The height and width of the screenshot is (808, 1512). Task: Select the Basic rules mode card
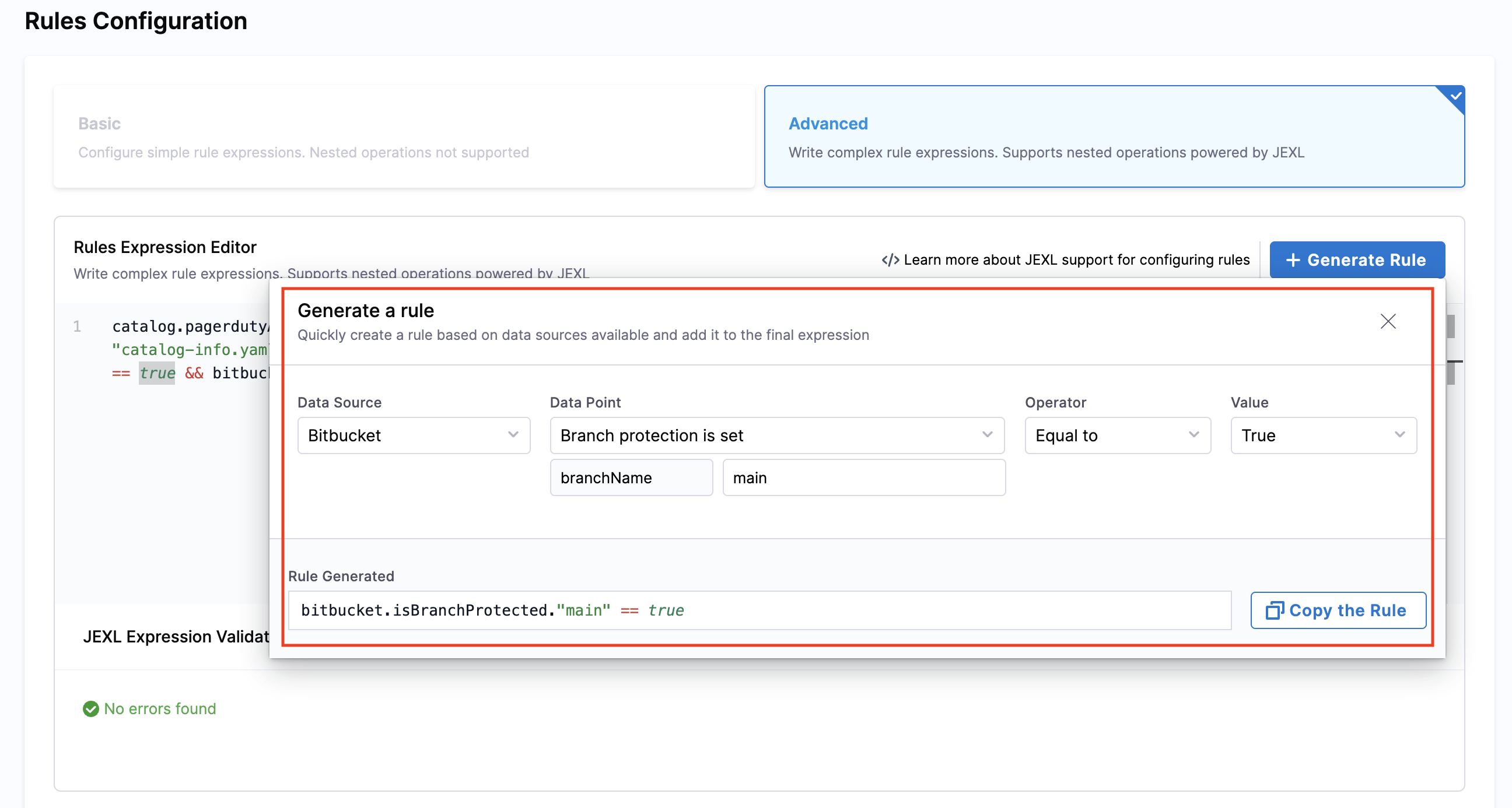click(404, 137)
